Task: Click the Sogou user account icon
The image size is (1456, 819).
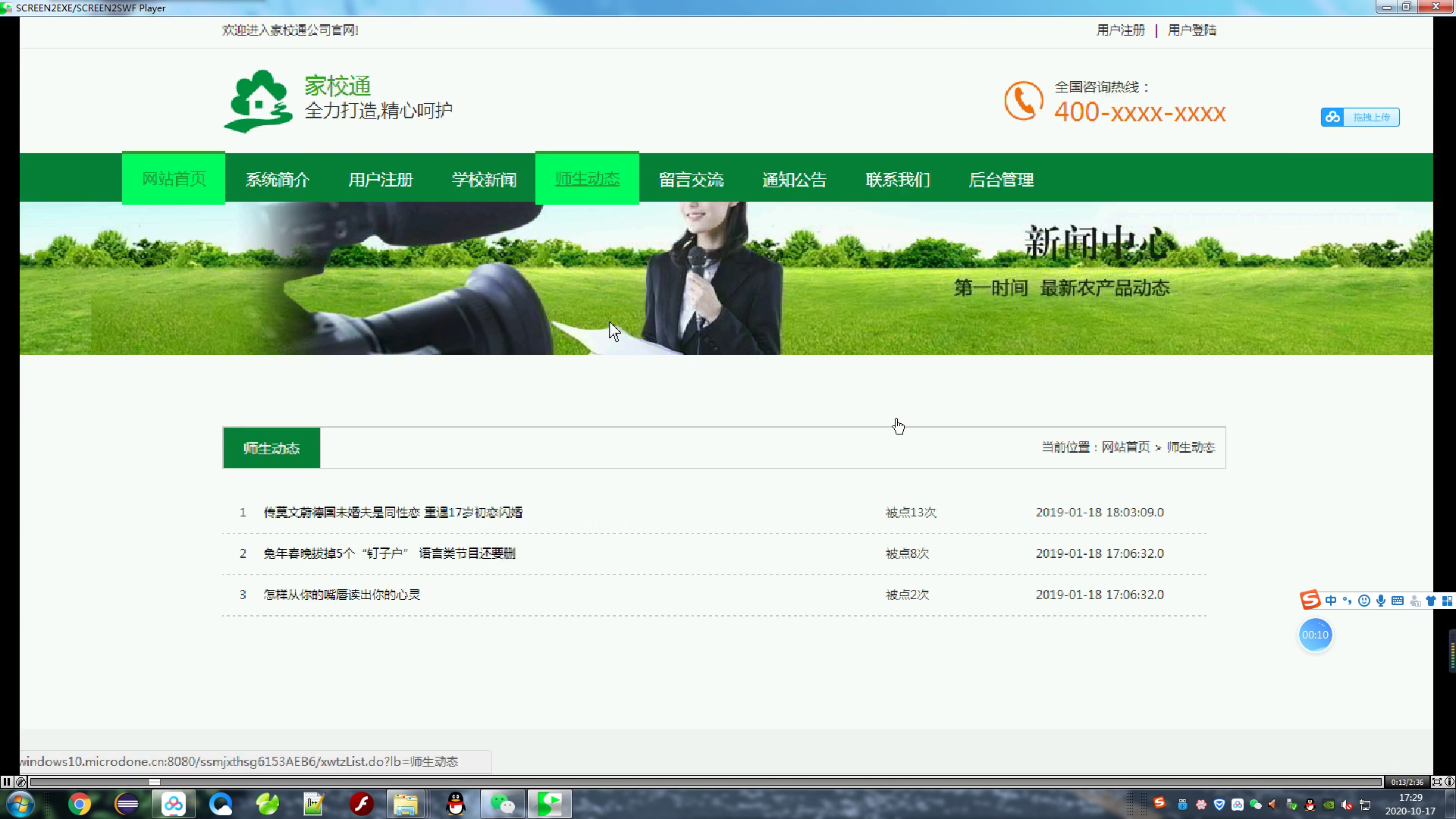Action: point(1414,601)
